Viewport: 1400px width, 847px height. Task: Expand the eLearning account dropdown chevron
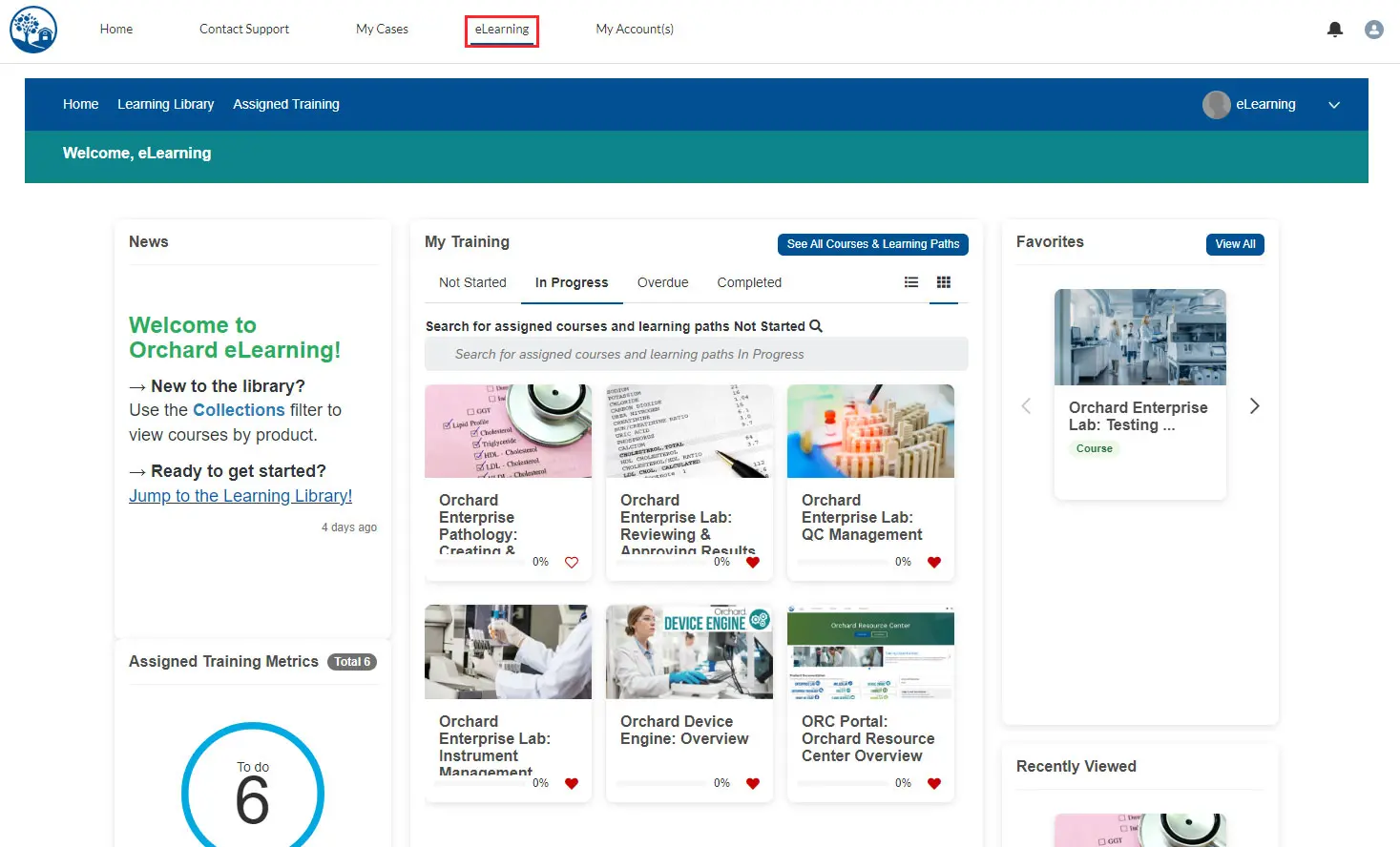[x=1334, y=105]
